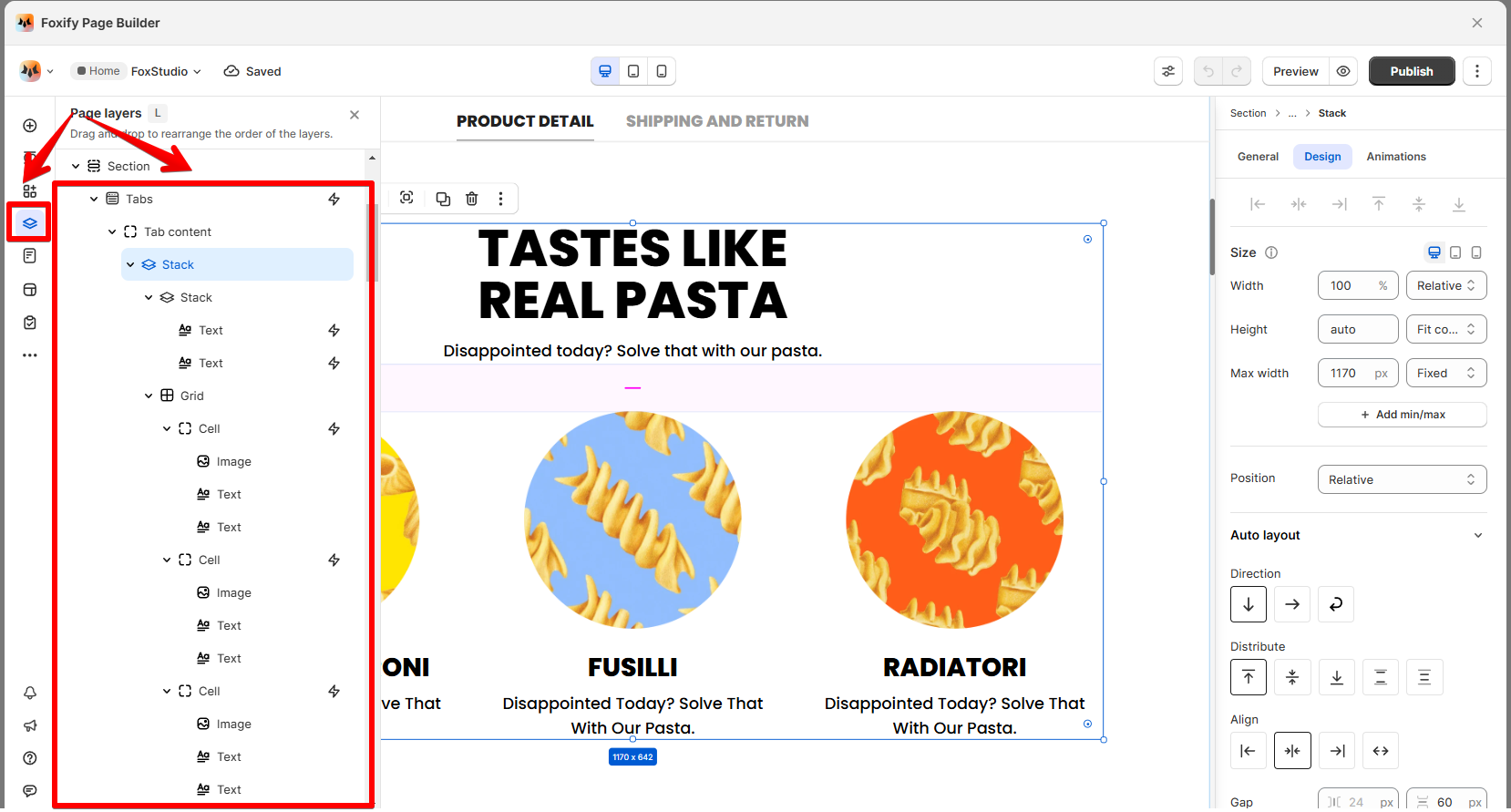Open the page settings sliders icon
Screen dimensions: 1511x812
pos(1168,71)
